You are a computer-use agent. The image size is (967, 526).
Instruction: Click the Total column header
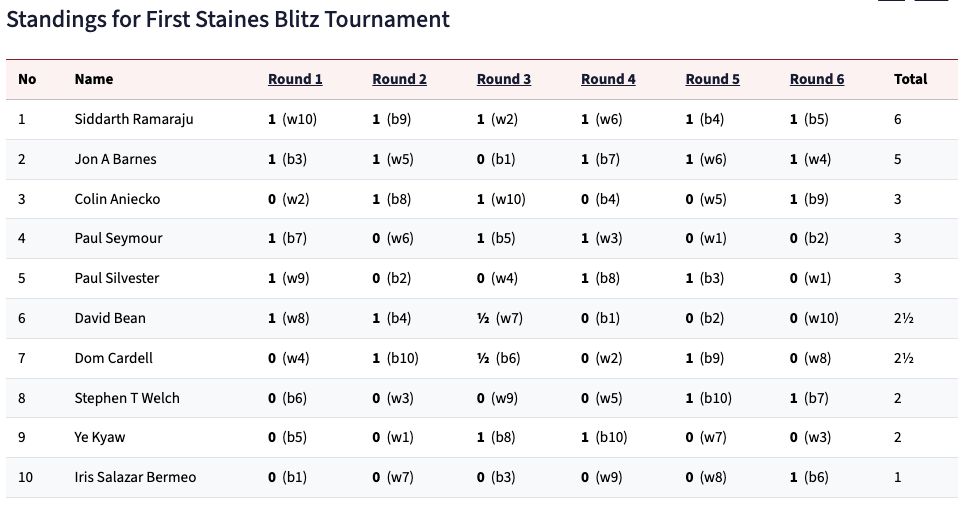(x=910, y=79)
